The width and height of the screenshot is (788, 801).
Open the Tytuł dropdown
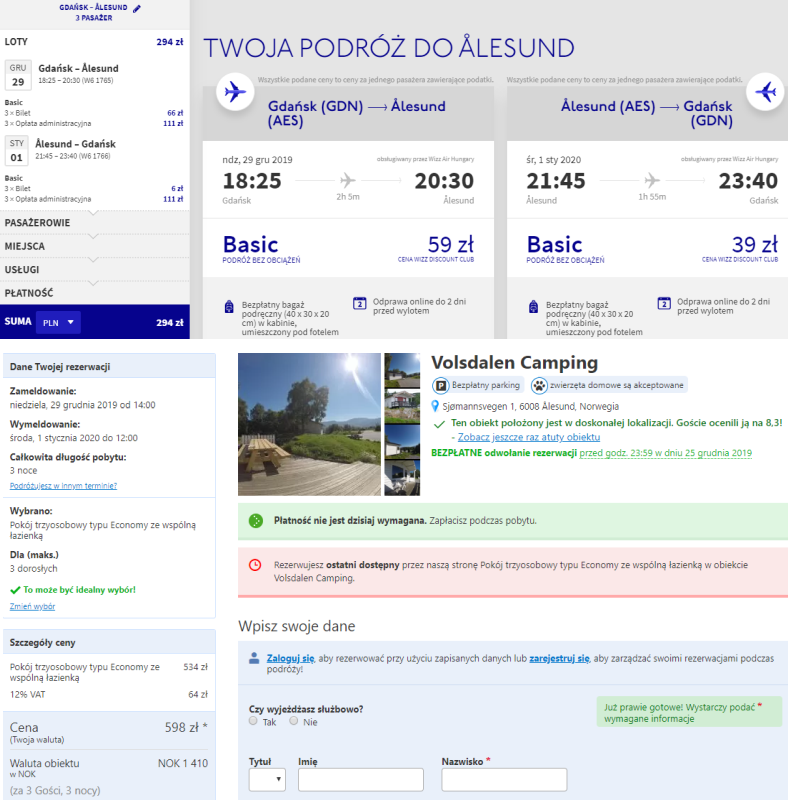(266, 780)
